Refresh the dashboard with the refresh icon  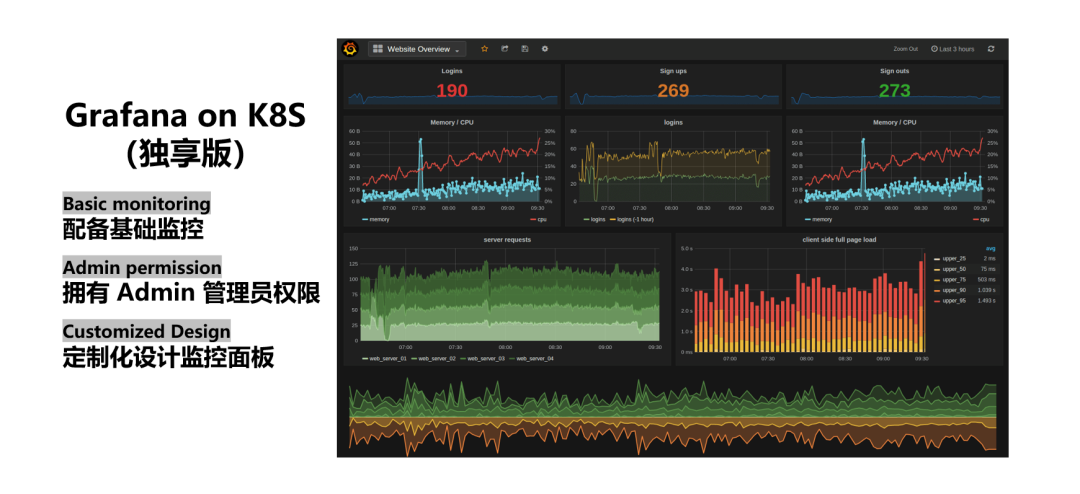991,49
